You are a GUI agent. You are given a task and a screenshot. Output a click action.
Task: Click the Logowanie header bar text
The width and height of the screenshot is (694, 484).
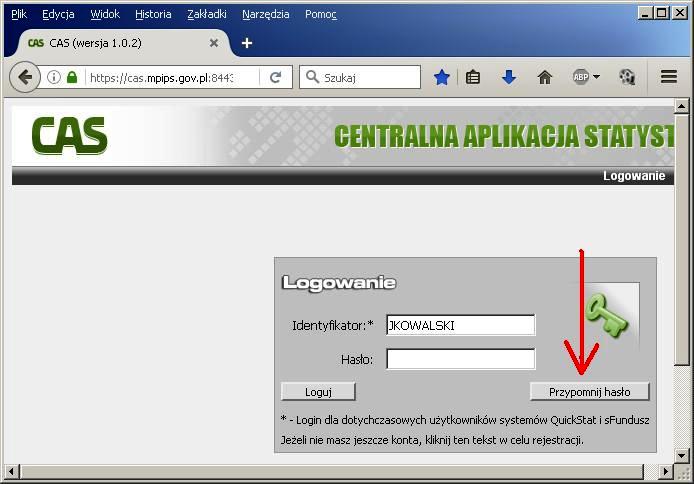tap(634, 176)
